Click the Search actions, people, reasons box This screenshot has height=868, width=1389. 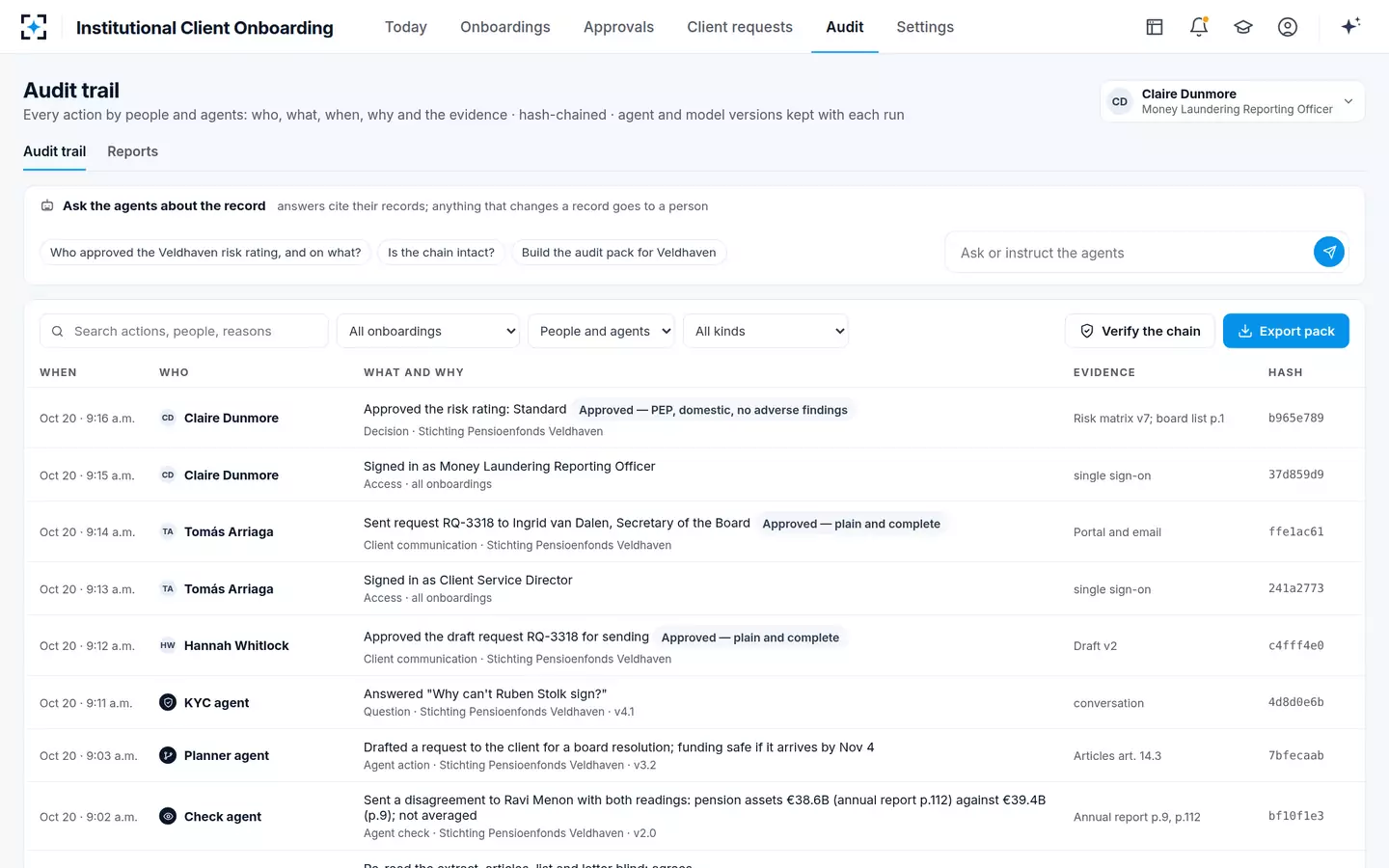coord(184,331)
